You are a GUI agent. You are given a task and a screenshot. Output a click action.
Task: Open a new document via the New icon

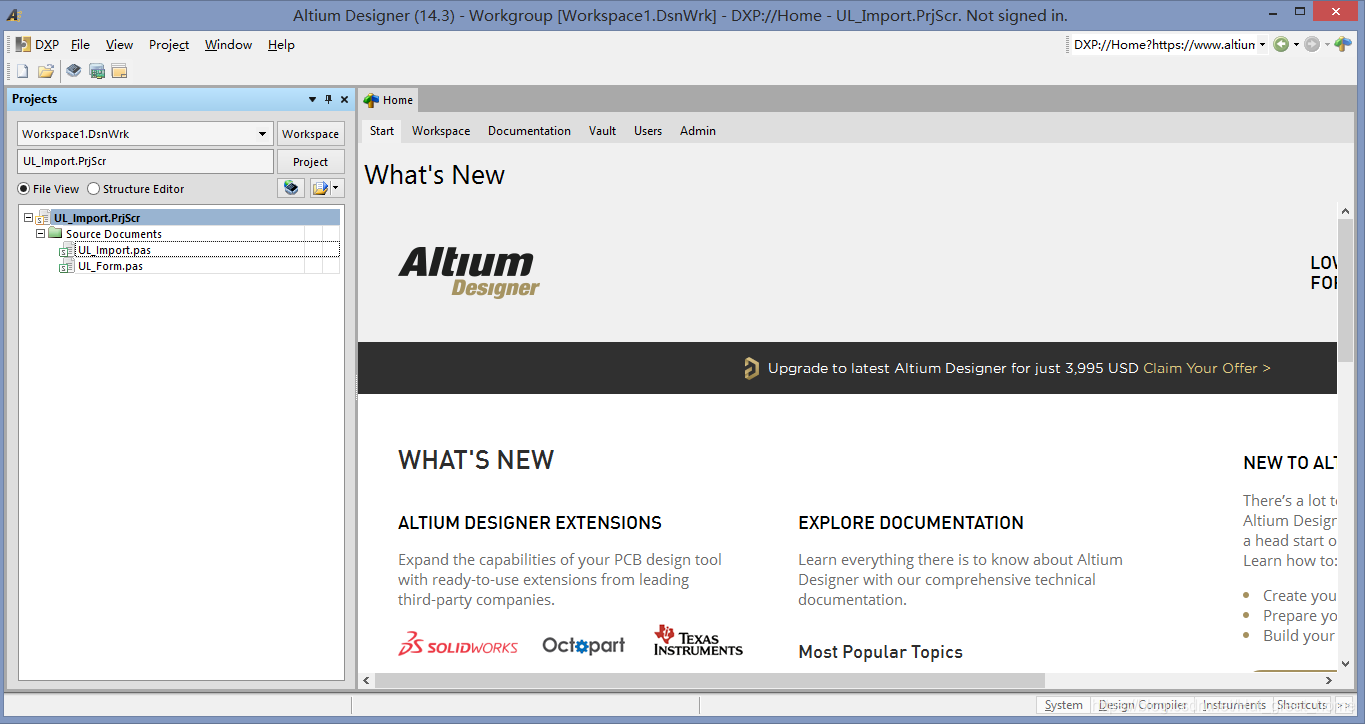(22, 70)
